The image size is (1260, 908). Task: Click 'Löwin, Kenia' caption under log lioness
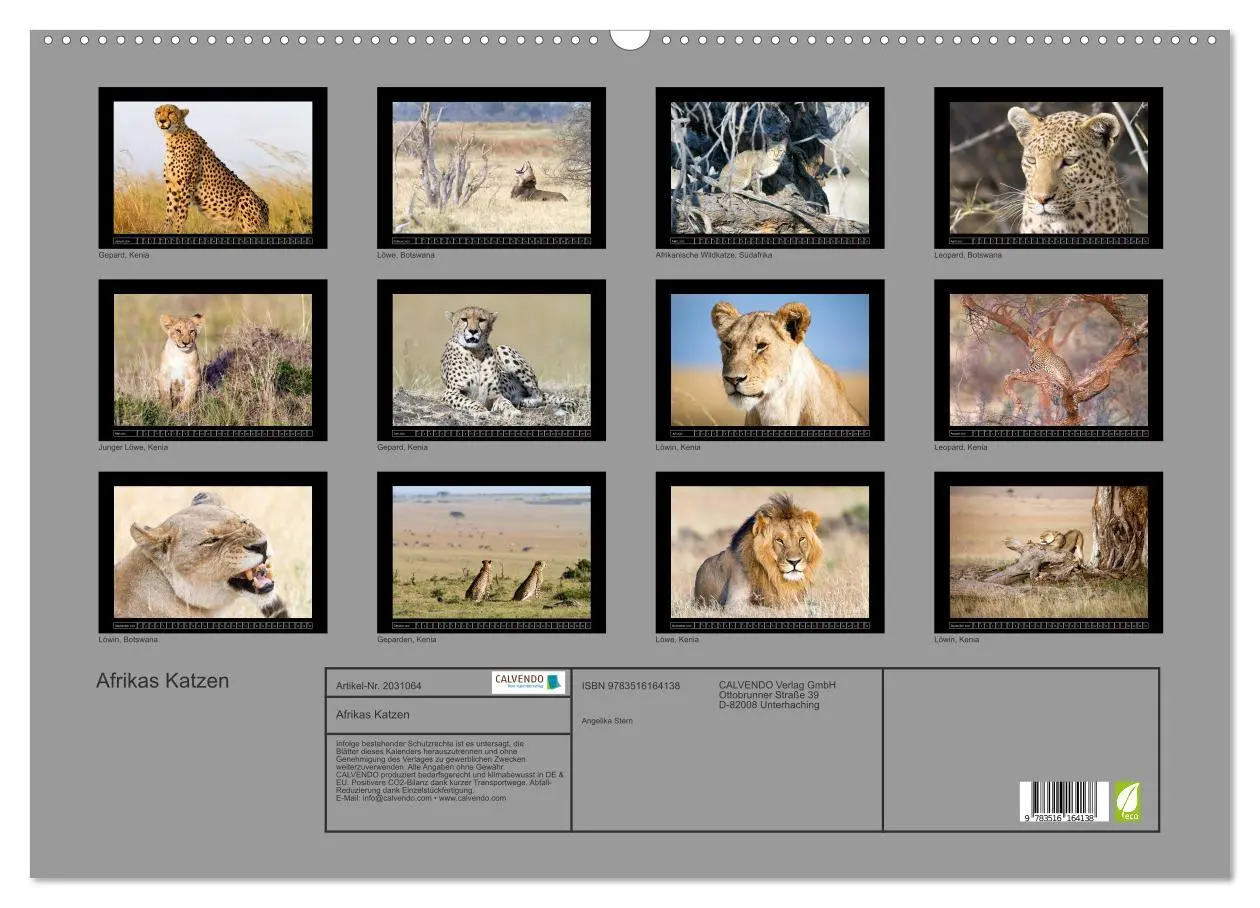(x=957, y=639)
